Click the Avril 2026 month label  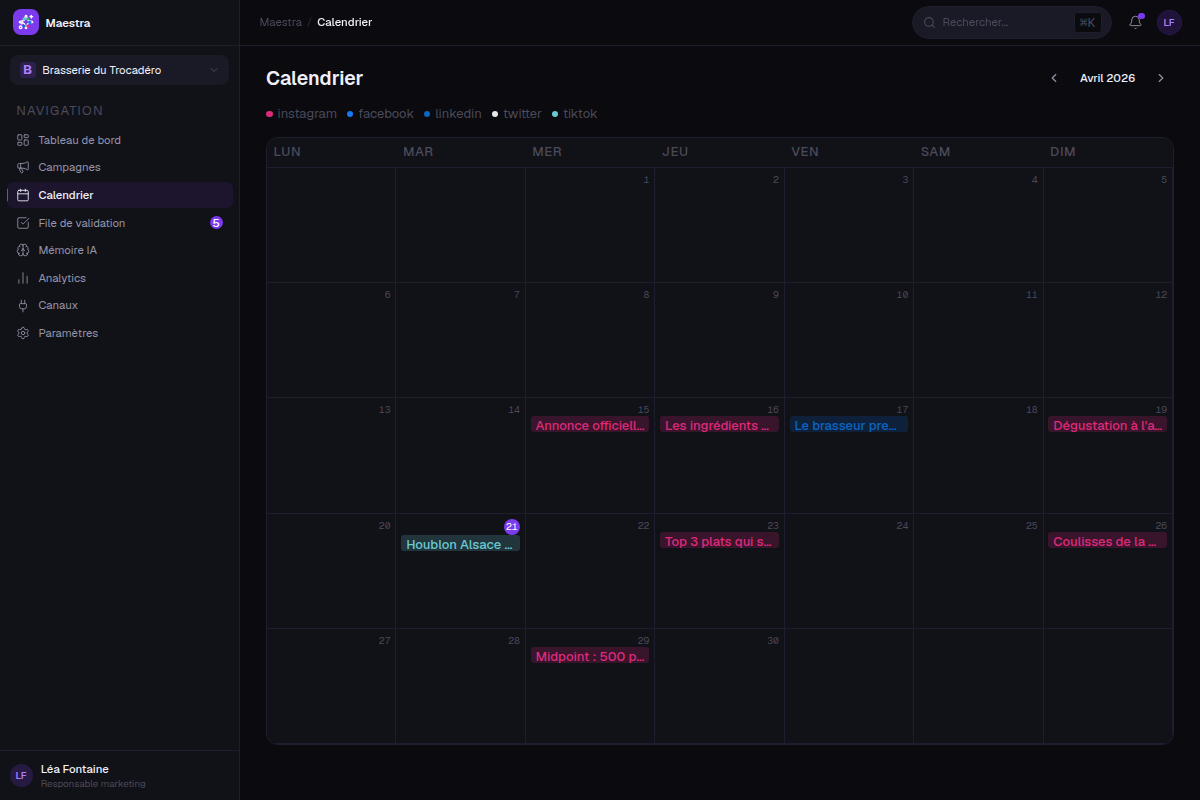1107,78
